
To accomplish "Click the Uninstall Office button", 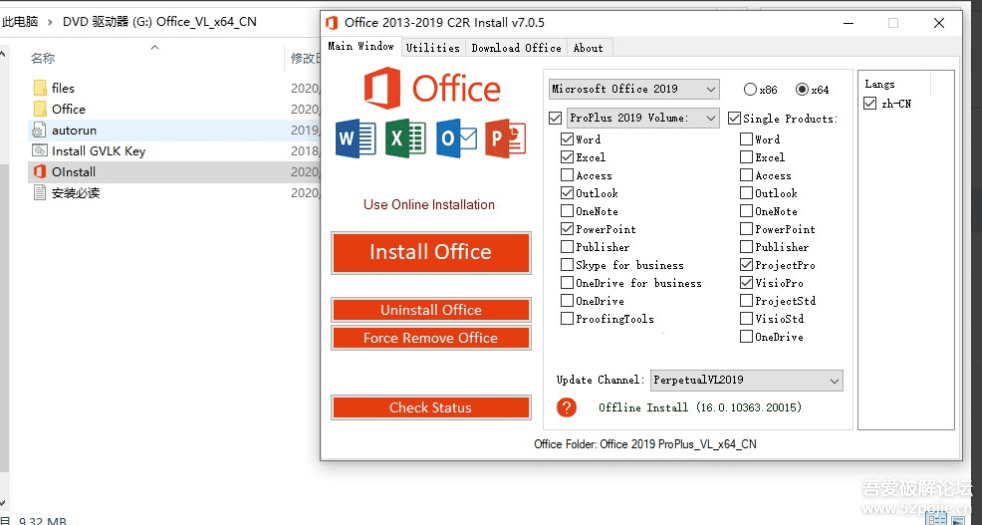I will (x=431, y=310).
